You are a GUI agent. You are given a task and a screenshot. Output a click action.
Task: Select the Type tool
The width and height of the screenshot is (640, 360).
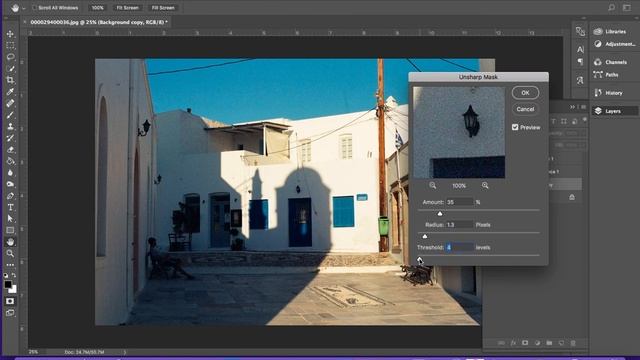pyautogui.click(x=10, y=207)
